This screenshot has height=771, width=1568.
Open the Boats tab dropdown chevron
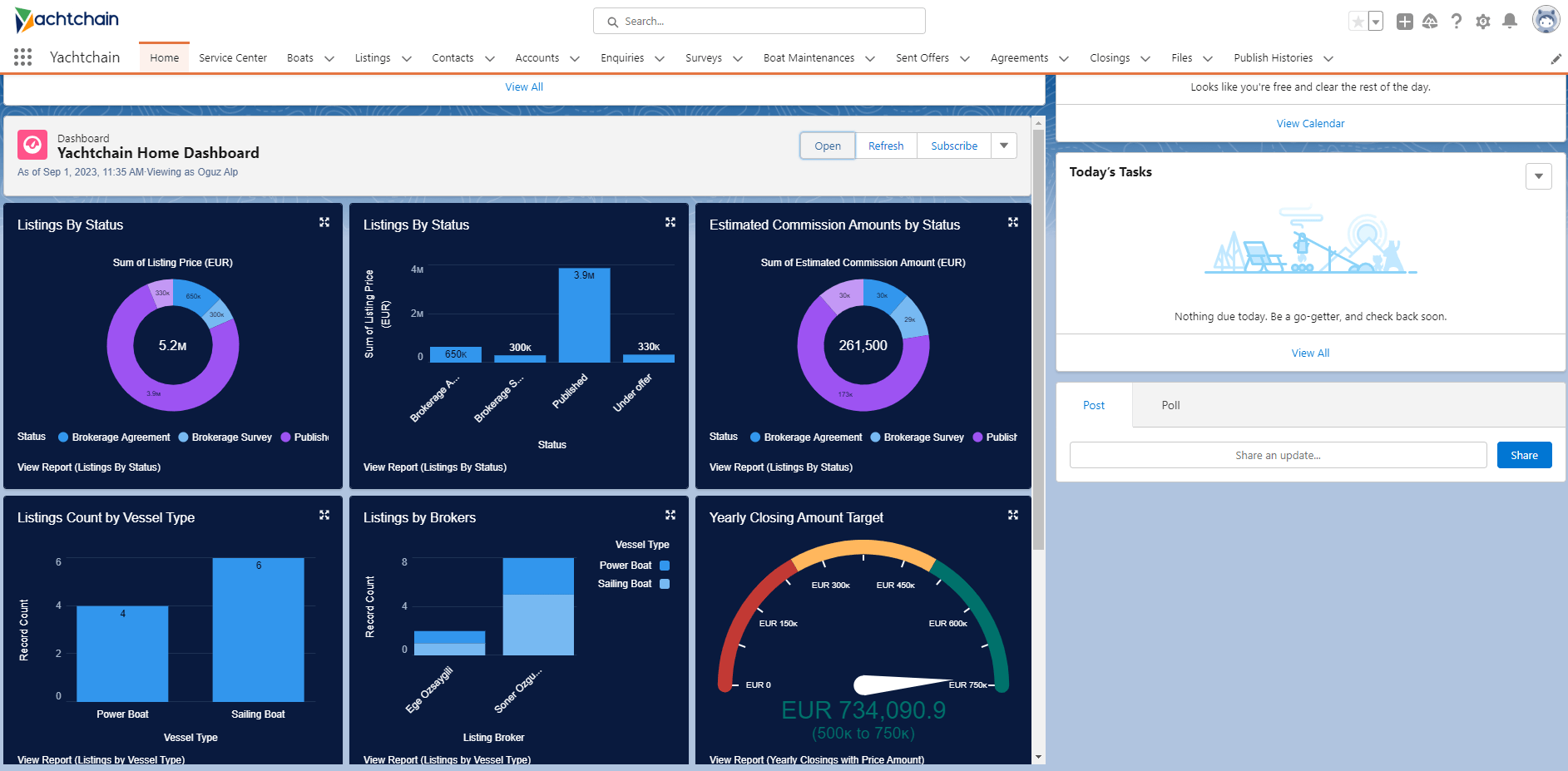point(329,58)
